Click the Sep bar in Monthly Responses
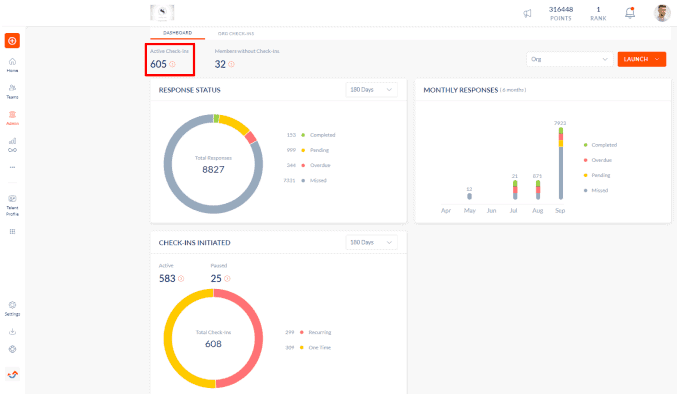This screenshot has height=399, width=685. click(561, 163)
